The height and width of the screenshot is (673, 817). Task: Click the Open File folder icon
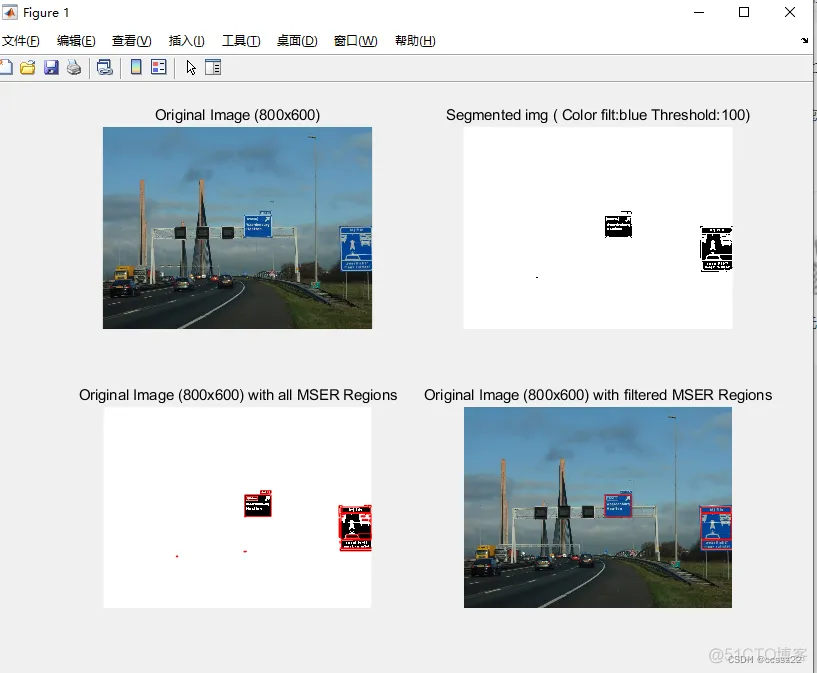pyautogui.click(x=28, y=67)
